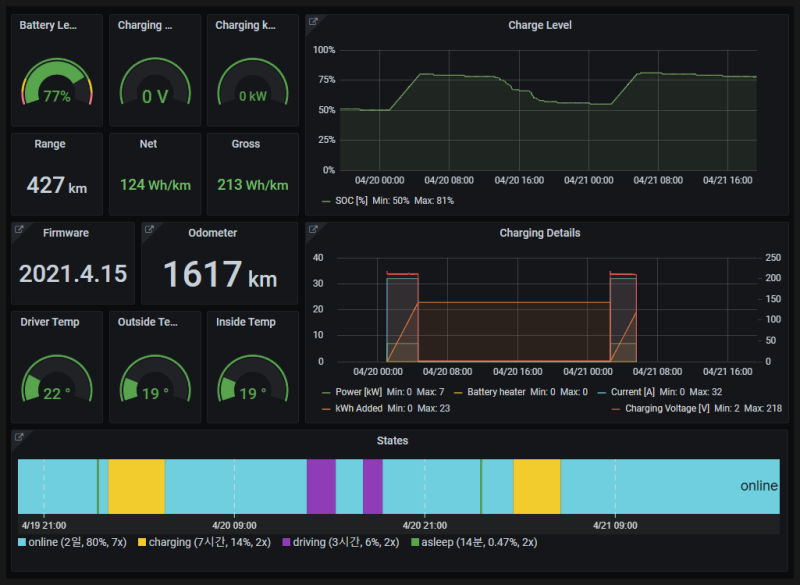Click the Outside Temp gauge showing 19°
The width and height of the screenshot is (800, 585).
pos(155,380)
